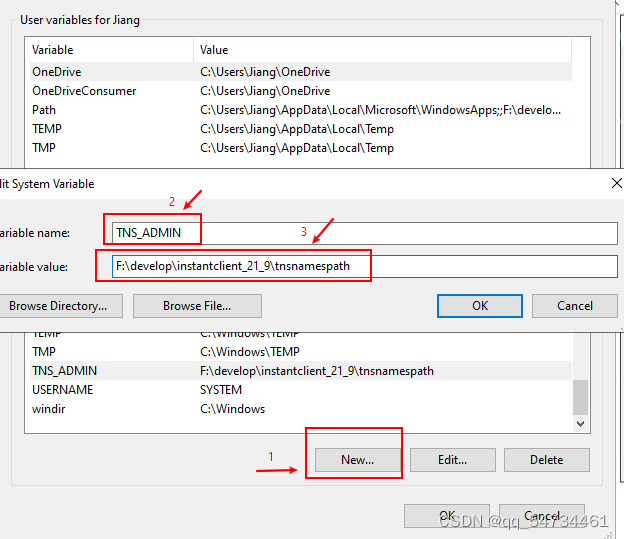Click the Variable column header in user variables
The image size is (624, 539).
click(111, 50)
